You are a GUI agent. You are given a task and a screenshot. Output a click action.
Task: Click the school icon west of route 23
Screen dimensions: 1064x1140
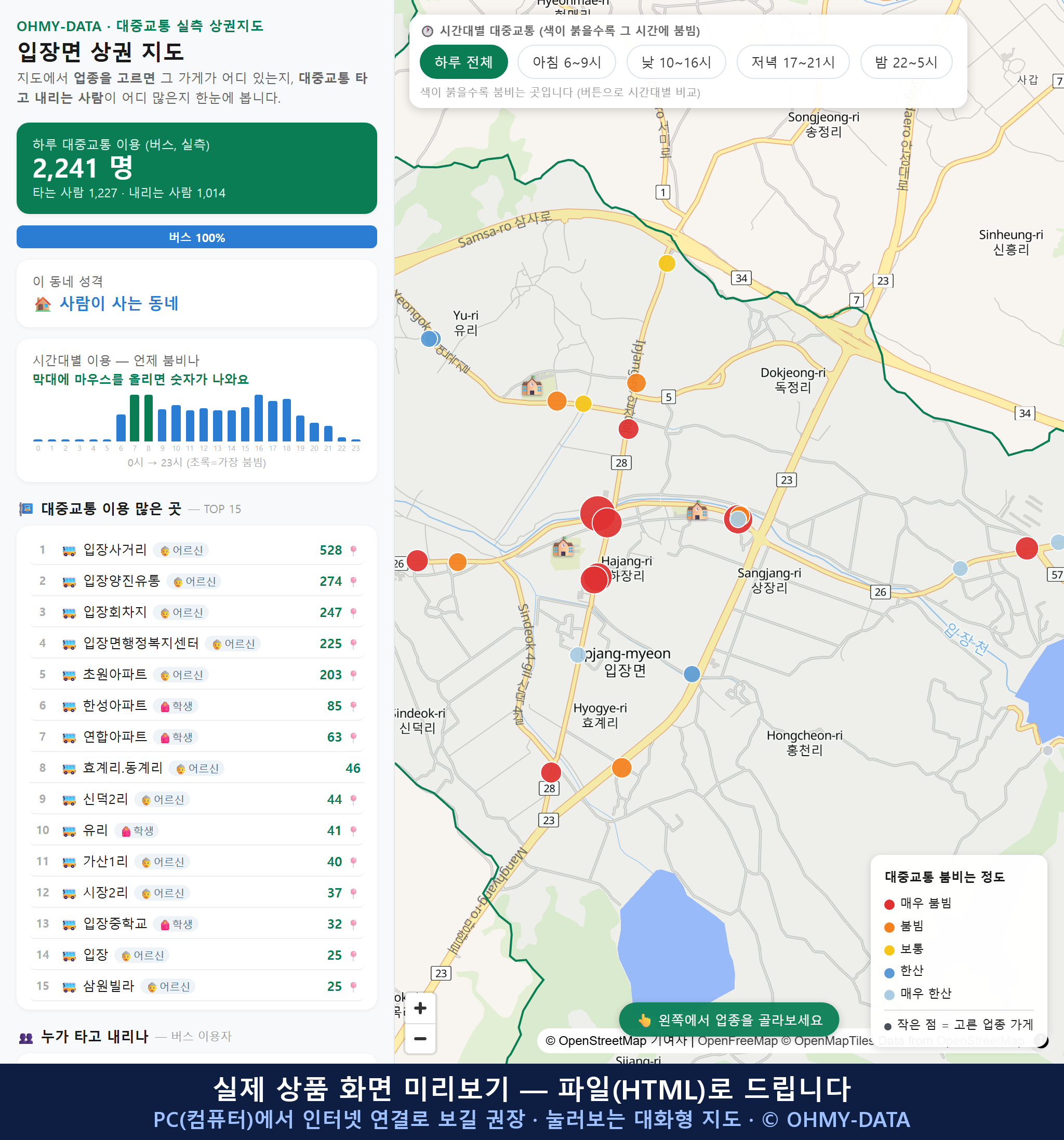[697, 510]
